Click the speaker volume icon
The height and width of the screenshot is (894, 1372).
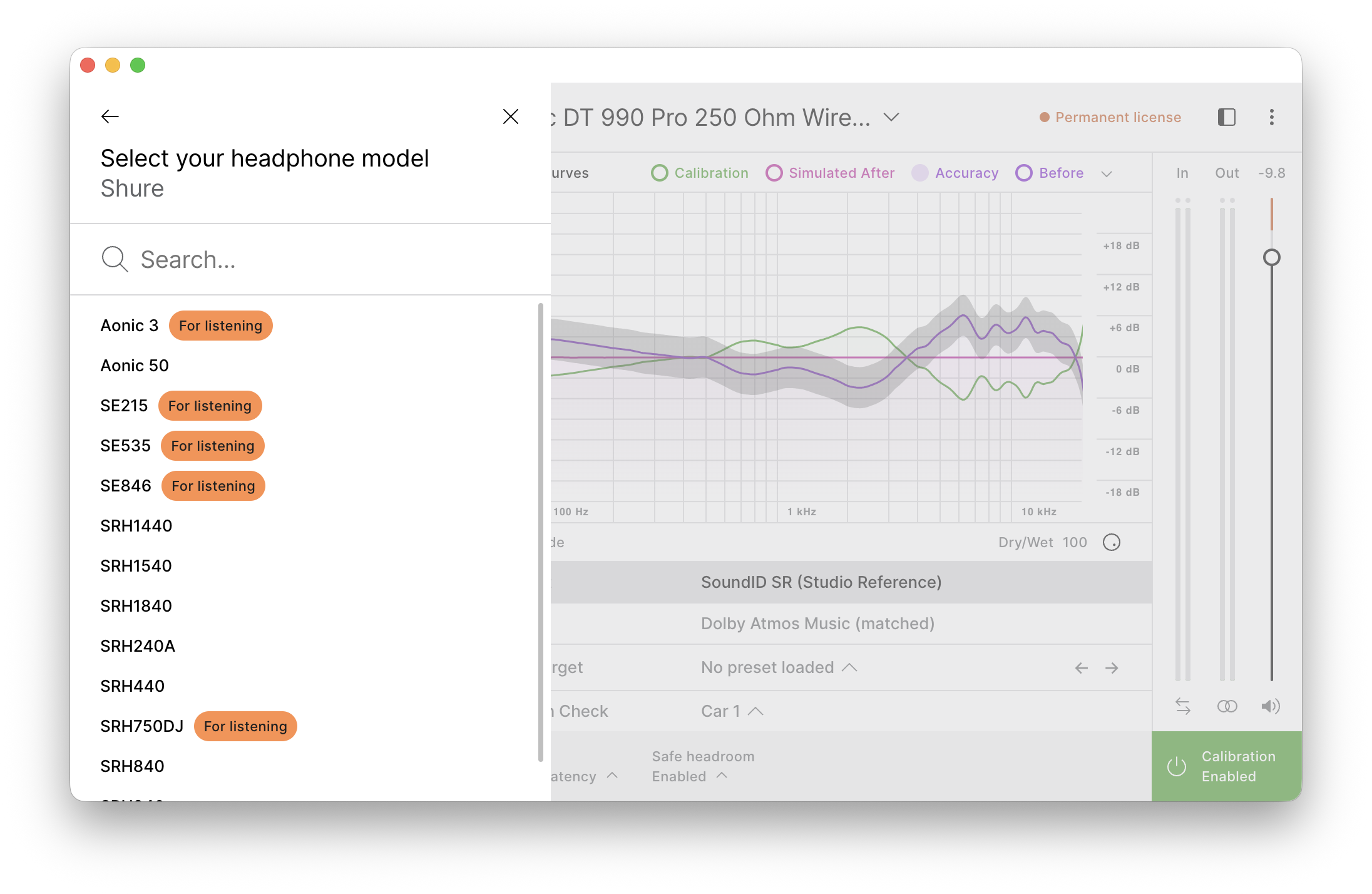point(1271,706)
